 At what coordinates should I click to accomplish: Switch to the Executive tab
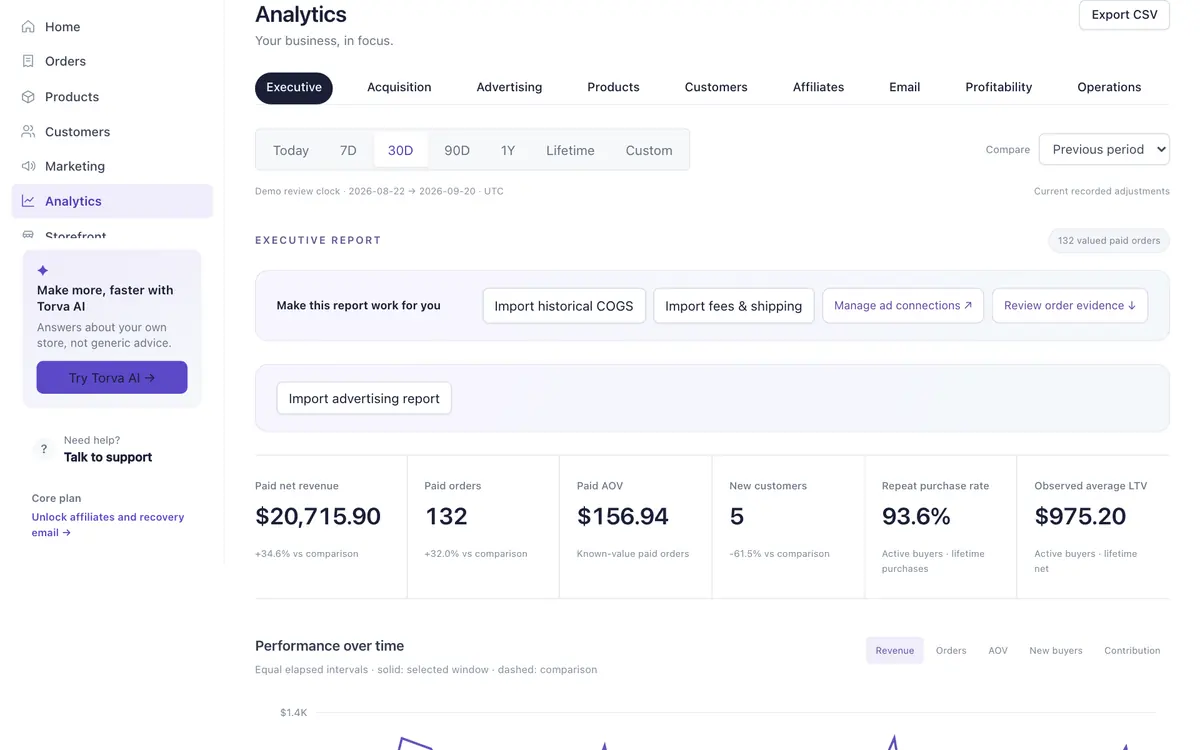point(294,87)
